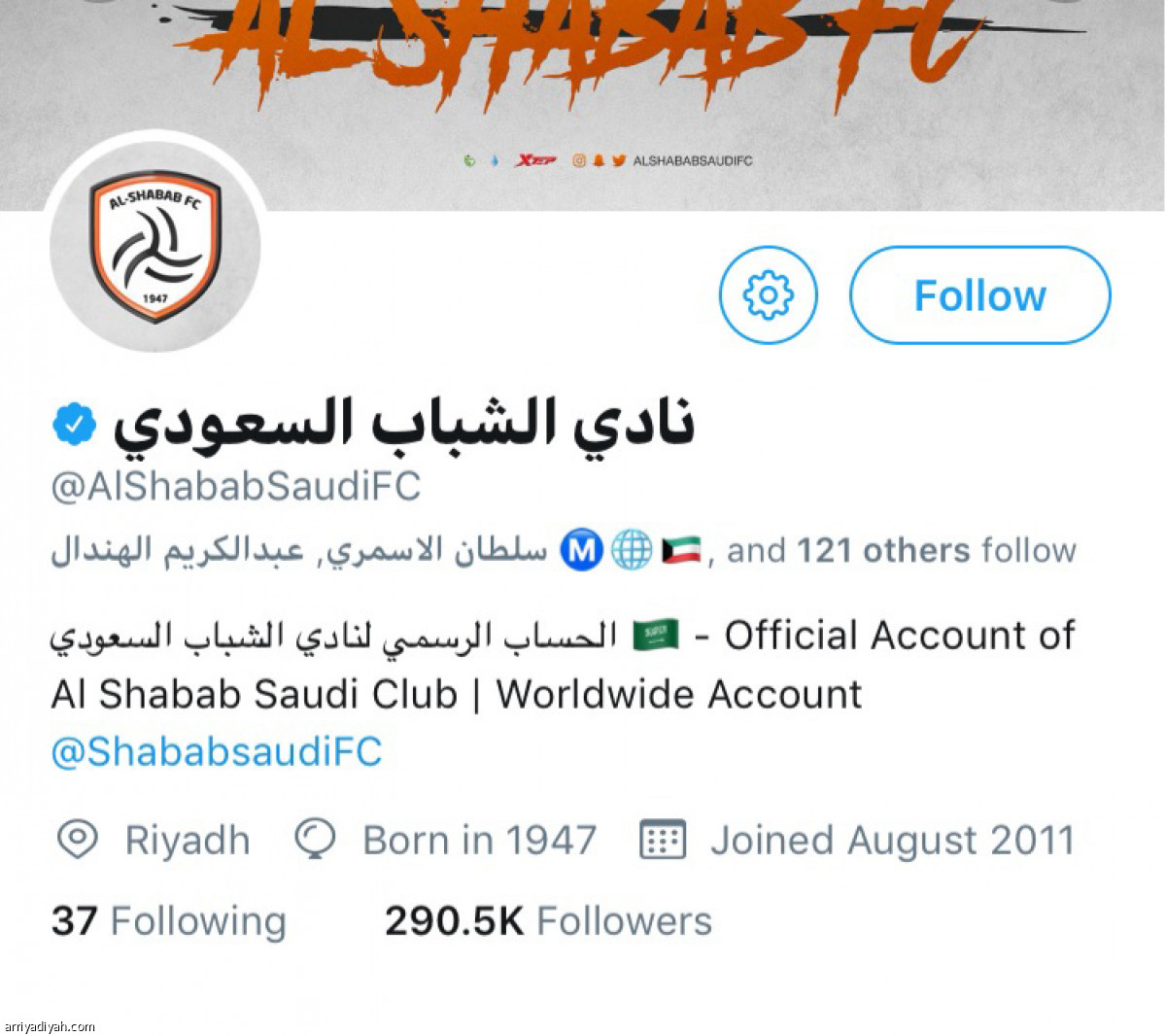1166x1036 pixels.
Task: Click the Arabic profile display name
Action: tap(404, 425)
